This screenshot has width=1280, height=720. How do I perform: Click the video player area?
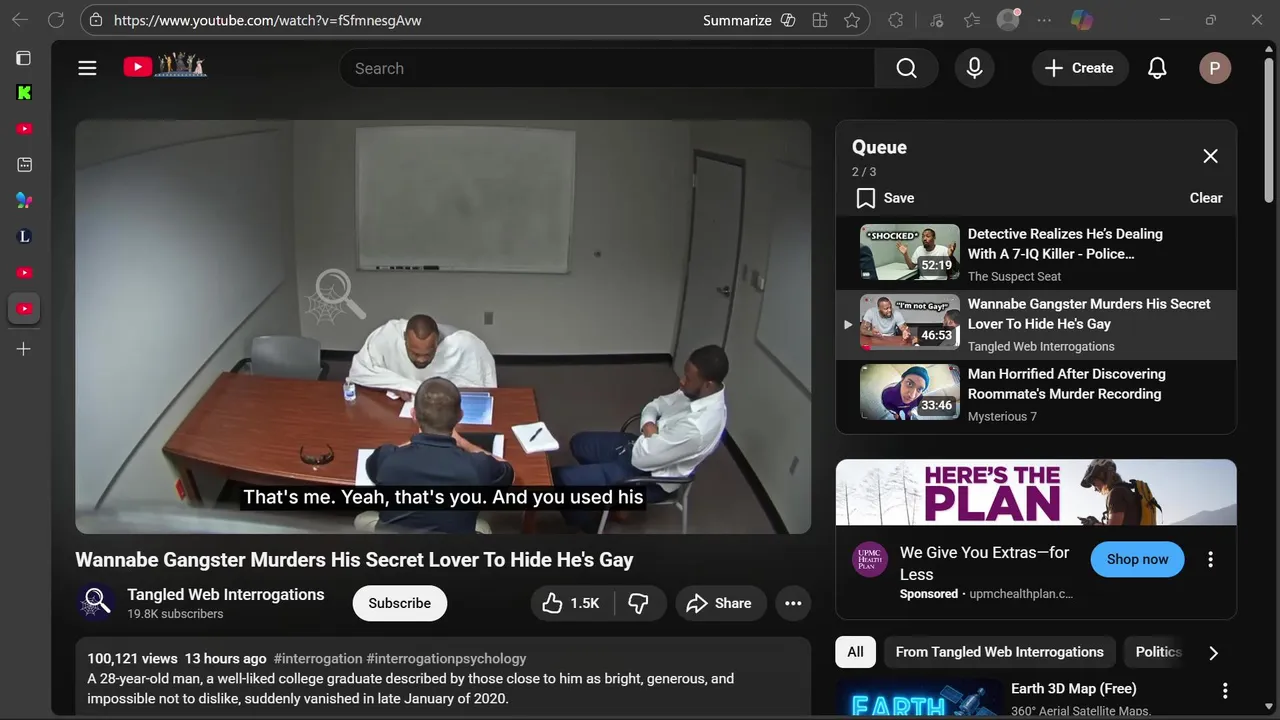tap(443, 327)
